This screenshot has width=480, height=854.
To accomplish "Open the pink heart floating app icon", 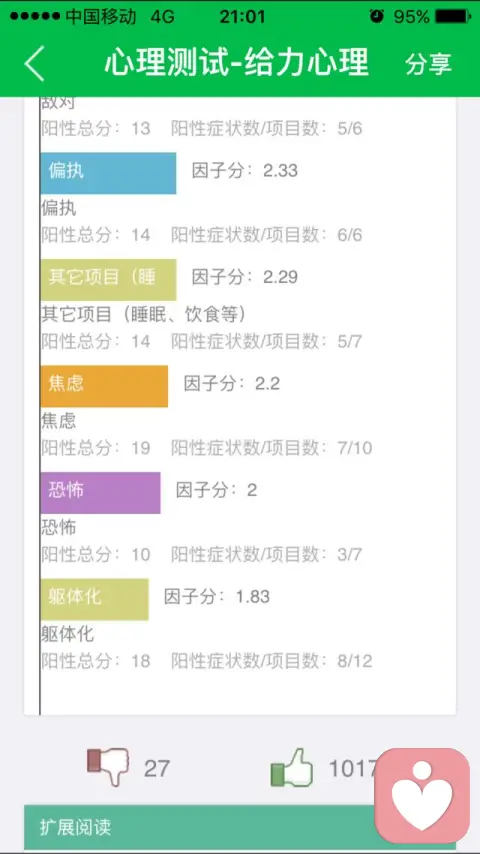I will (422, 795).
